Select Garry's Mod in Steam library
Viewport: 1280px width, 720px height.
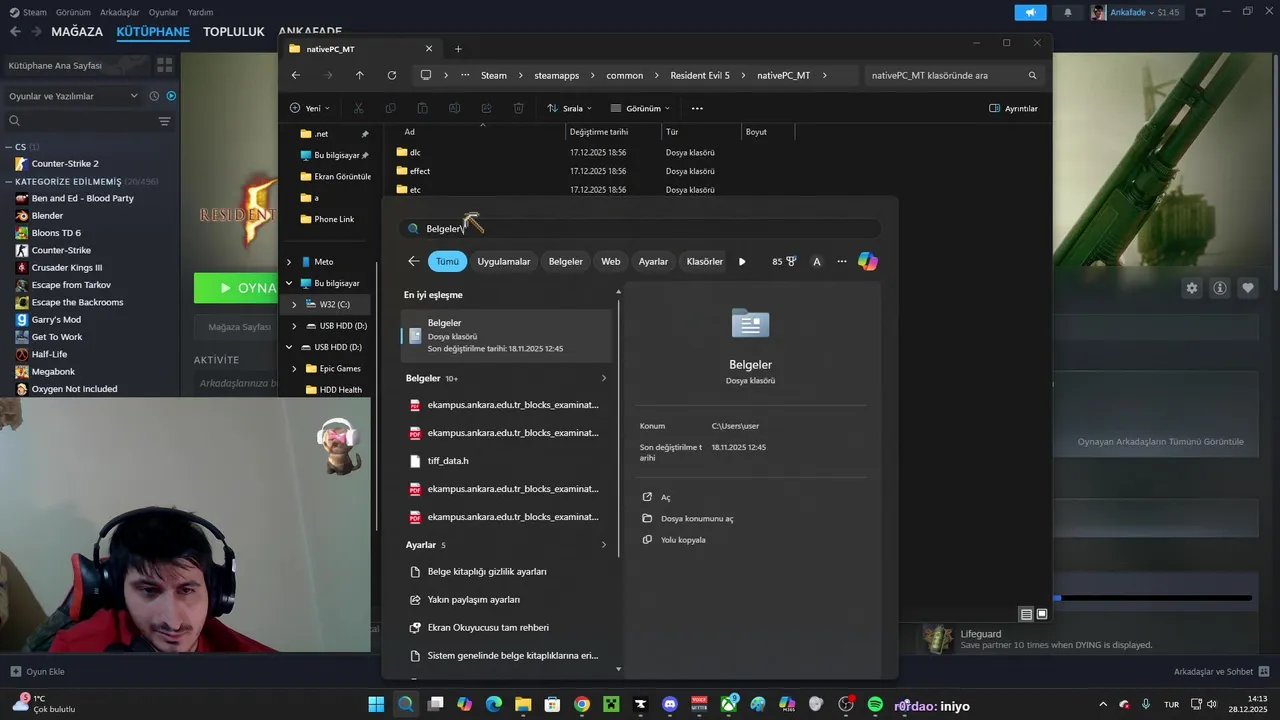coord(56,319)
